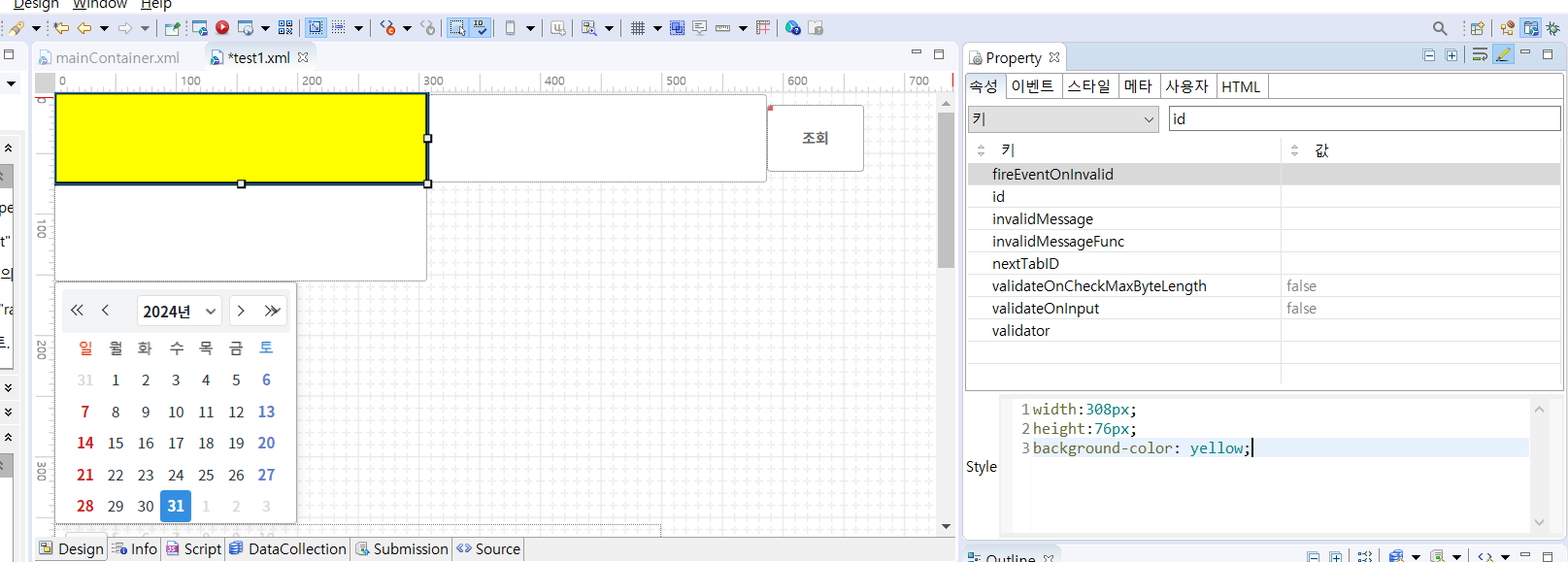Click the id search input field
The image size is (1568, 562).
[1364, 119]
